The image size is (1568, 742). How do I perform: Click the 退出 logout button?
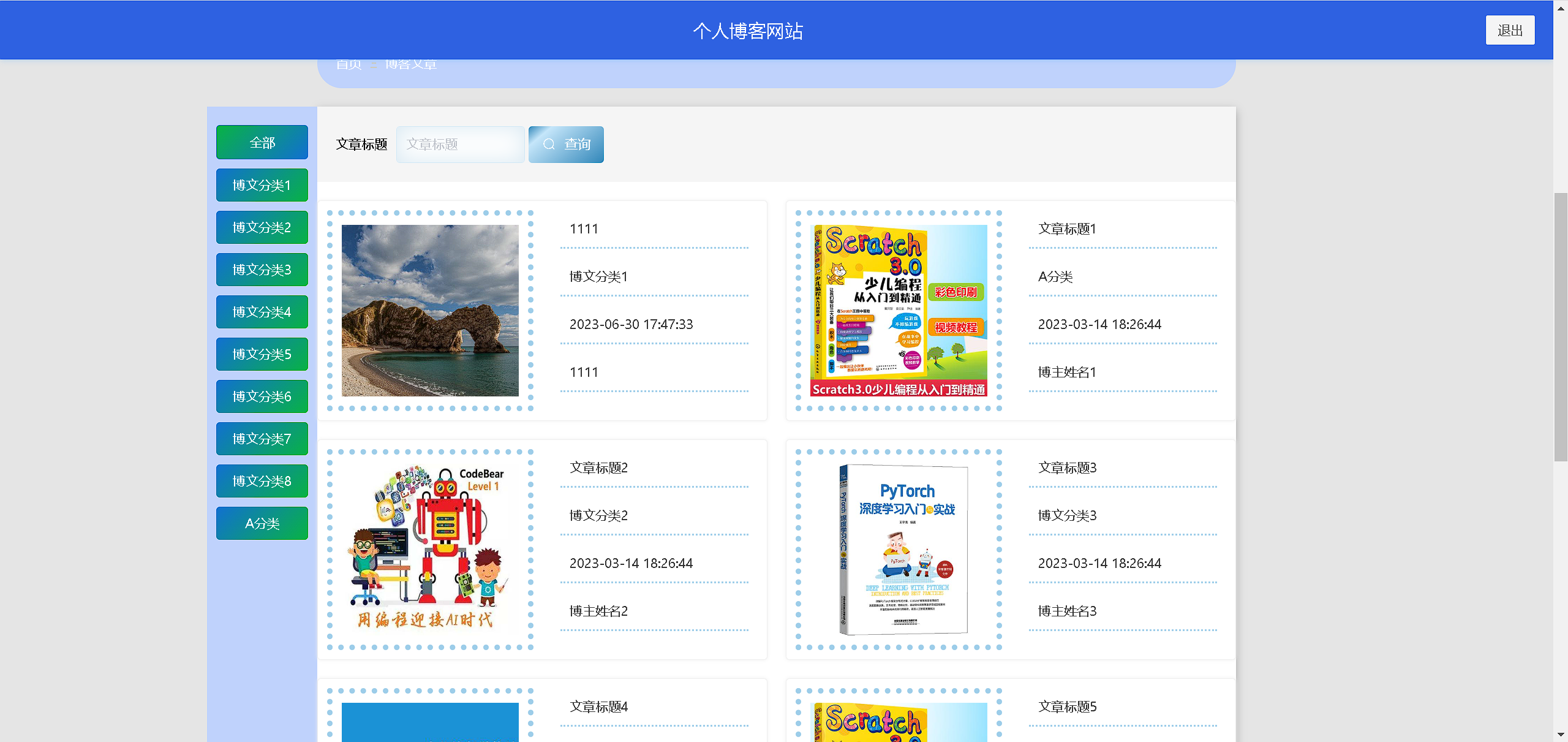click(x=1509, y=31)
